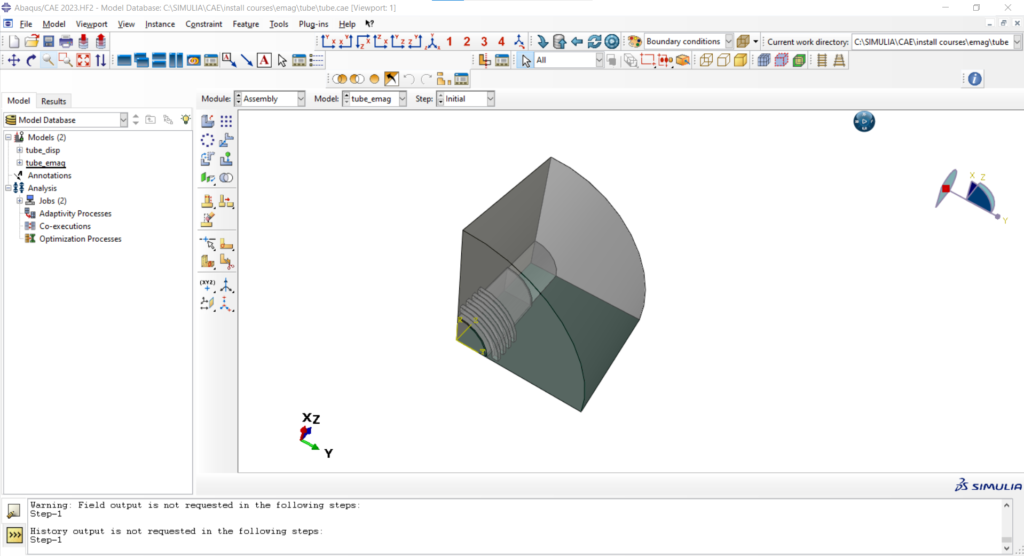Click the Undo icon in display group toolbar
Screen dimensions: 1024x556
click(x=409, y=79)
